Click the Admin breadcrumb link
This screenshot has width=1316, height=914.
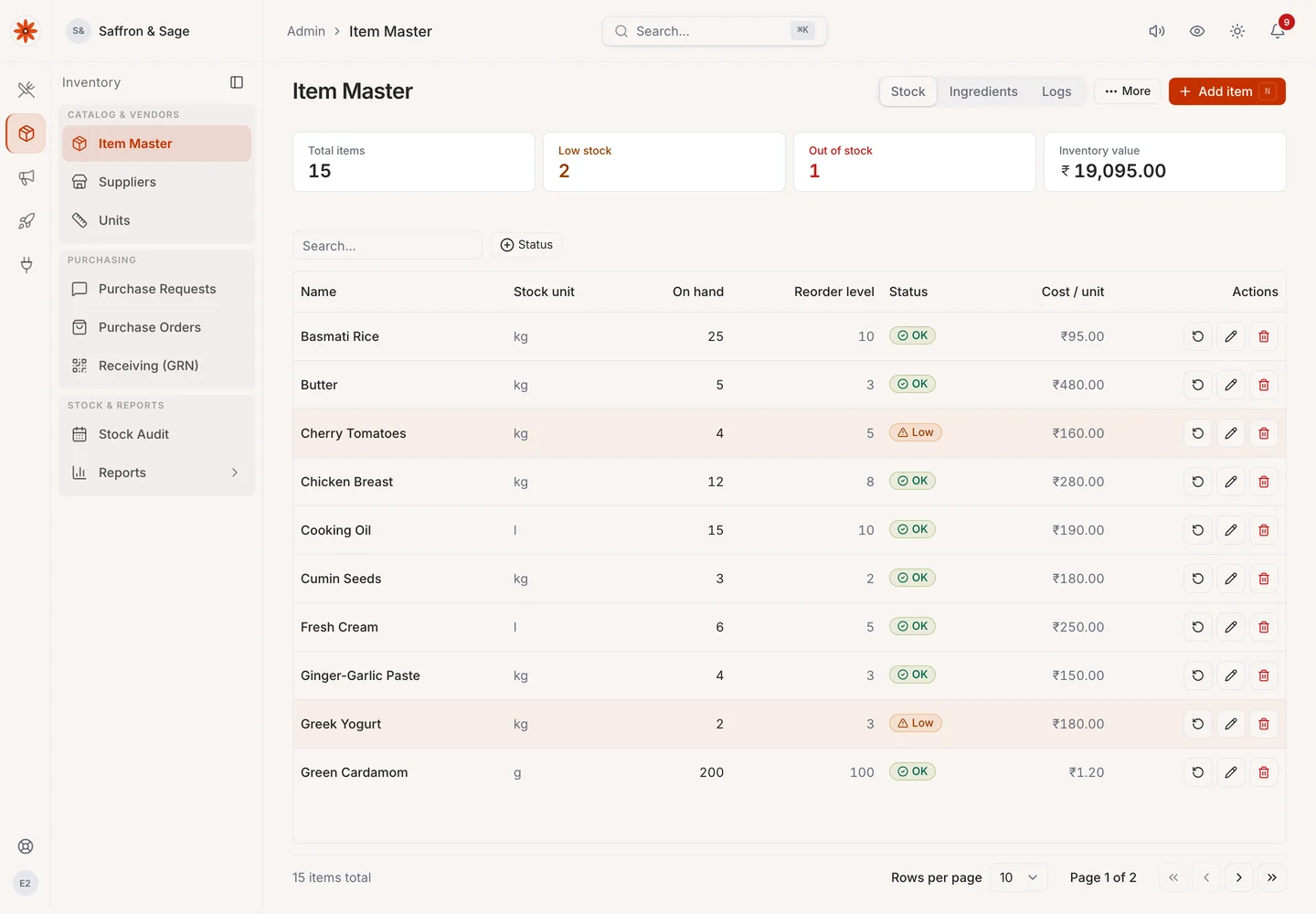[306, 31]
